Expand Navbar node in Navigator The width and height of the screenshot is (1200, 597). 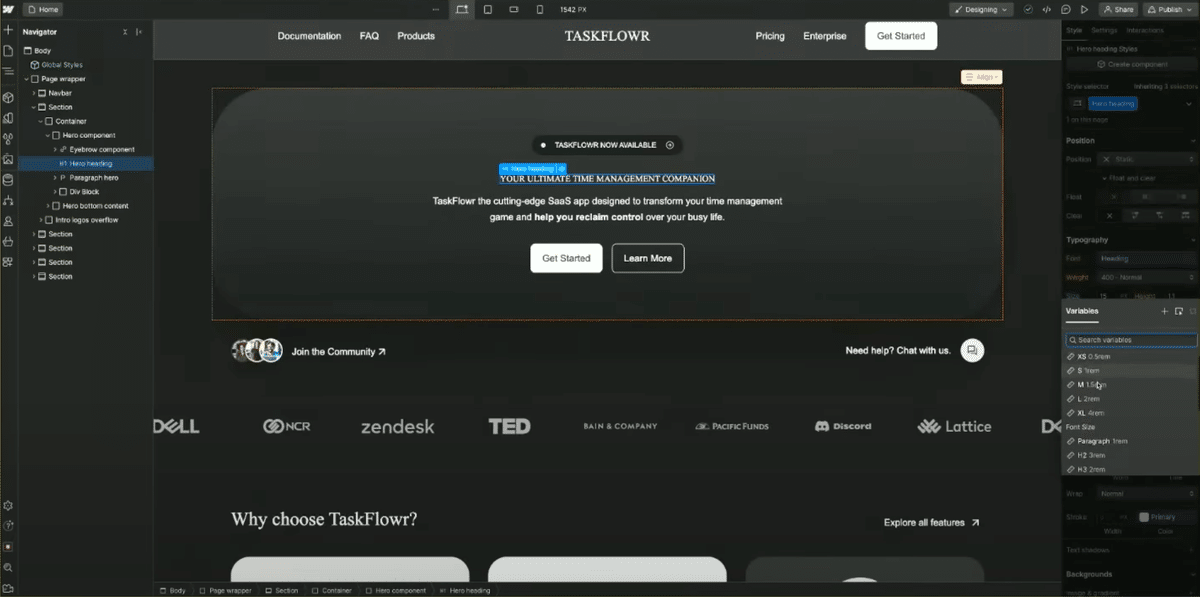(34, 93)
